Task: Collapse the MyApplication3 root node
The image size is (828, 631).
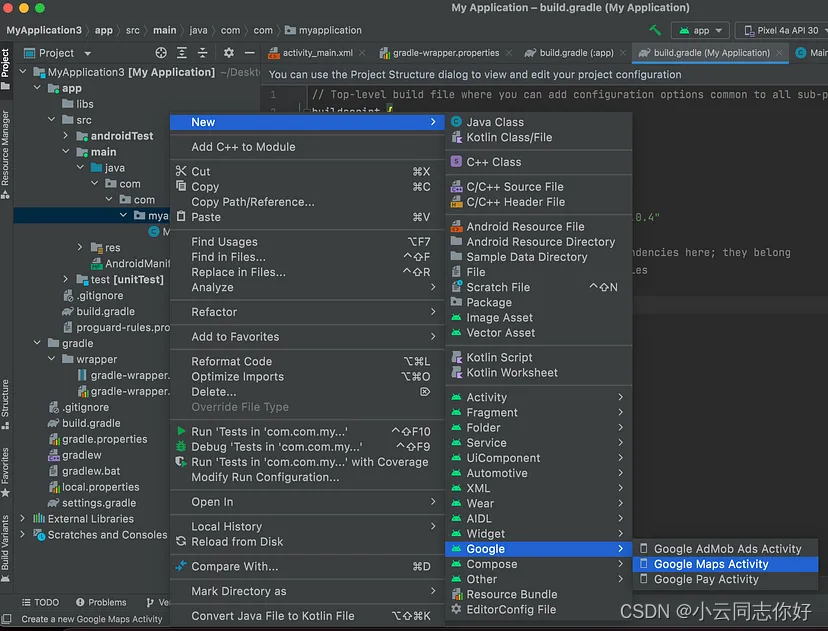Action: pos(23,71)
